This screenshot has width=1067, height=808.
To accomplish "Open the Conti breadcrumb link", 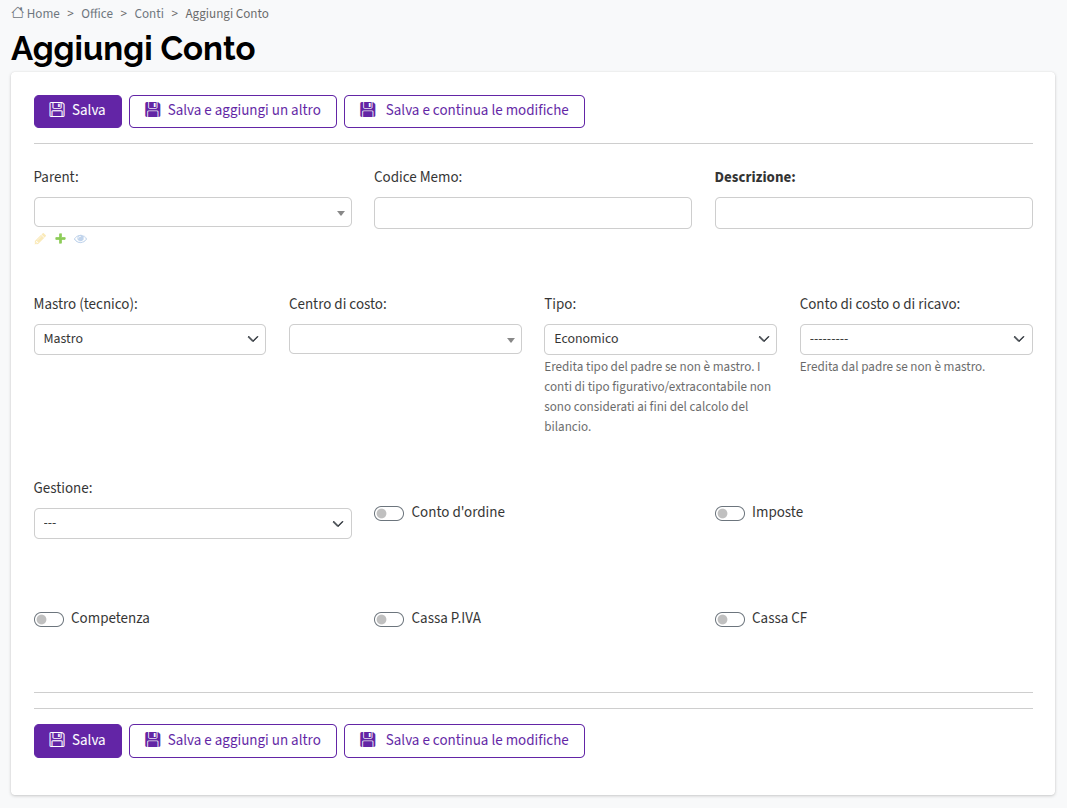I will [149, 14].
